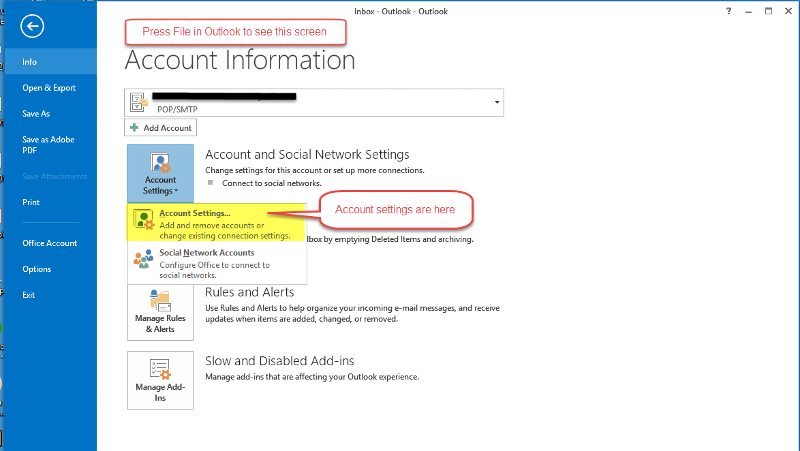Open Manage Rules & Alerts
The height and width of the screenshot is (451, 800).
160,311
